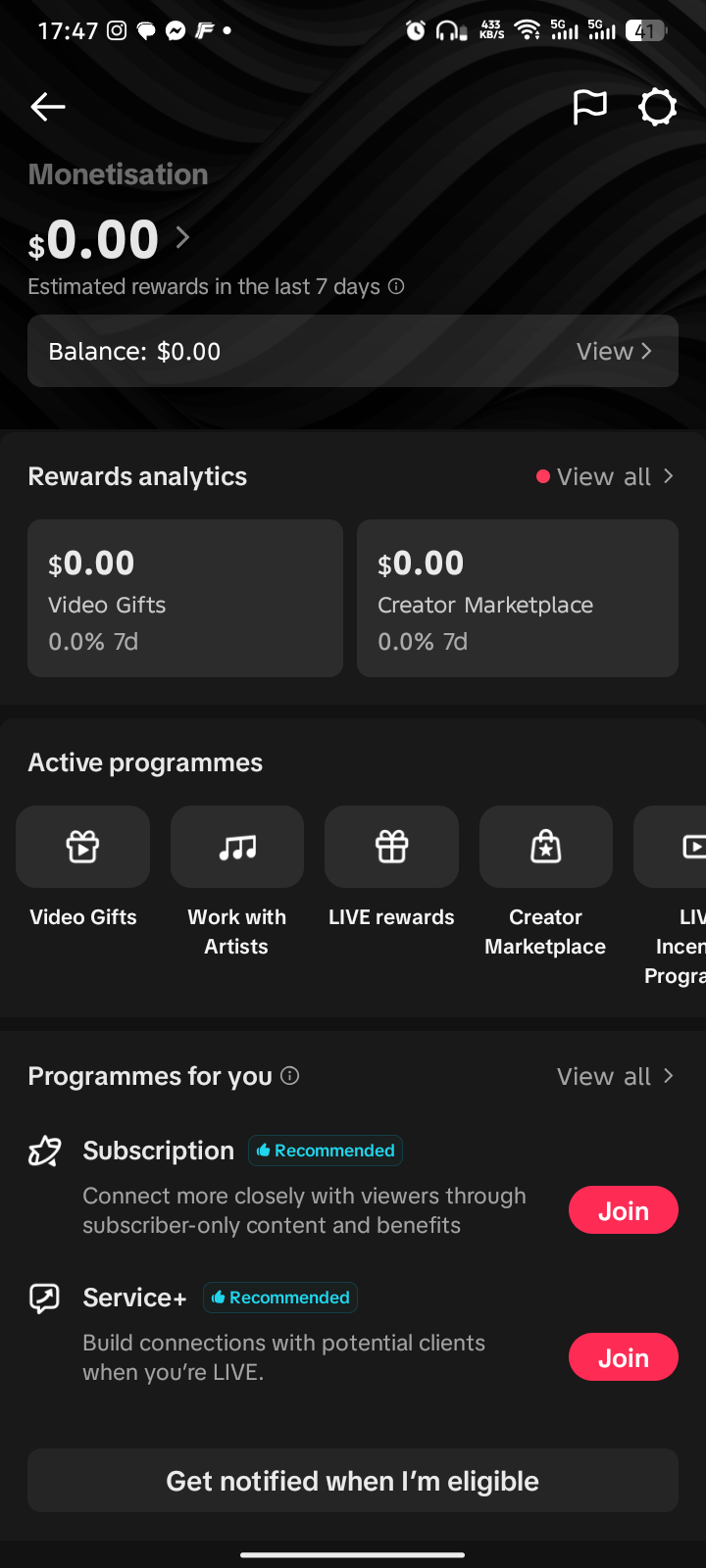Open the LIVE rewards gift icon
Screen dimensions: 706x1568
(x=391, y=847)
